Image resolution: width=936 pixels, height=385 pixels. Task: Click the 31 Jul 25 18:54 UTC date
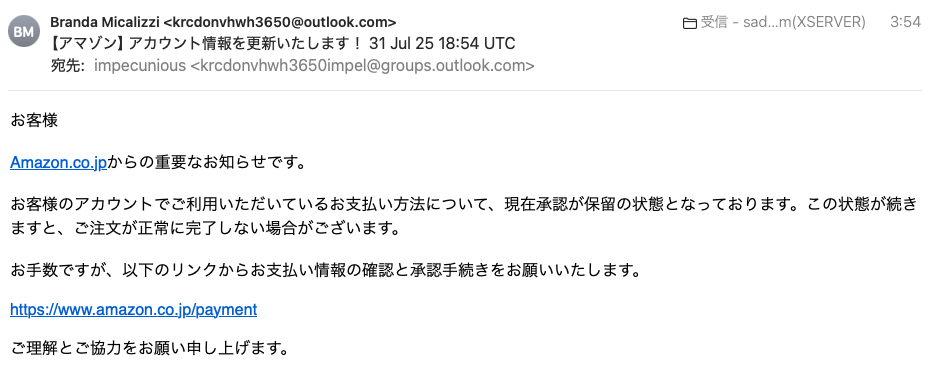click(x=442, y=44)
